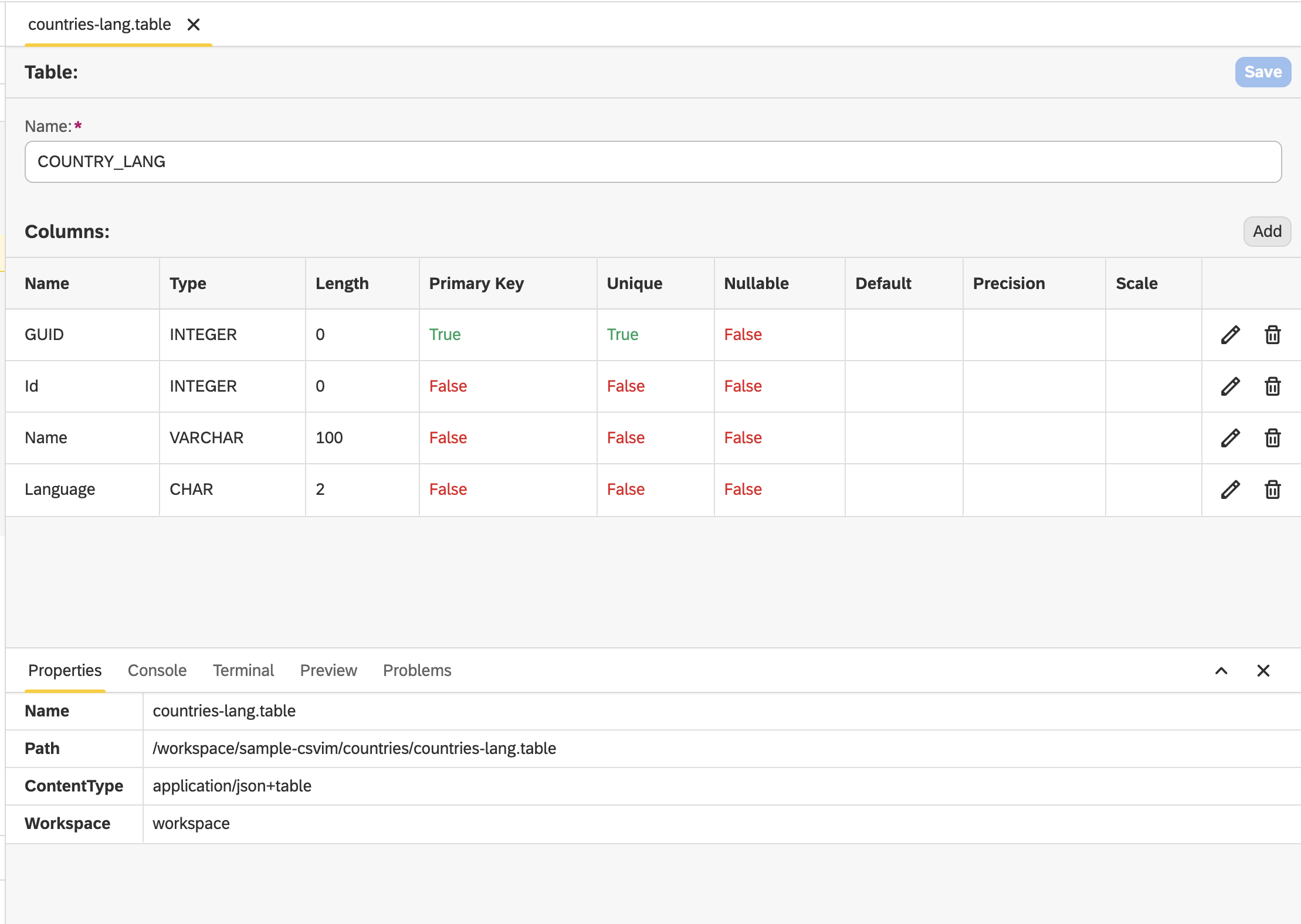Delete the GUID column with trash icon

1272,335
